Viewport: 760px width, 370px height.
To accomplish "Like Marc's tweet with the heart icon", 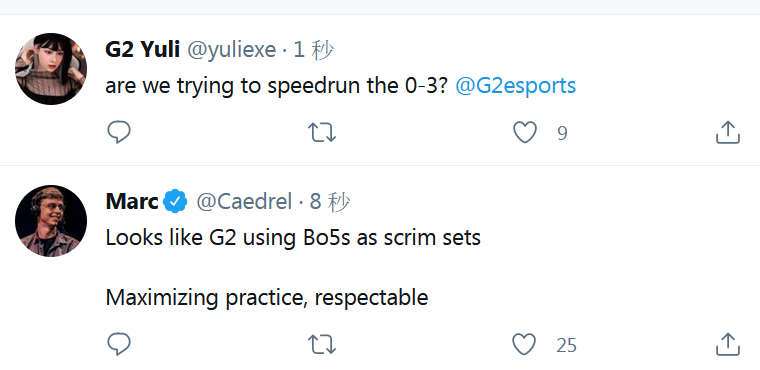I will click(x=525, y=344).
